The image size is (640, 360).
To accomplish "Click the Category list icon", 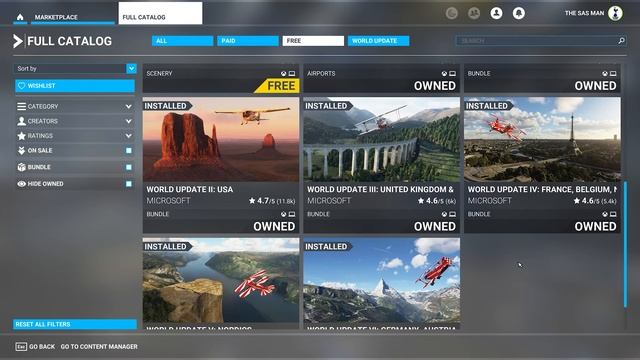I will 22,106.
